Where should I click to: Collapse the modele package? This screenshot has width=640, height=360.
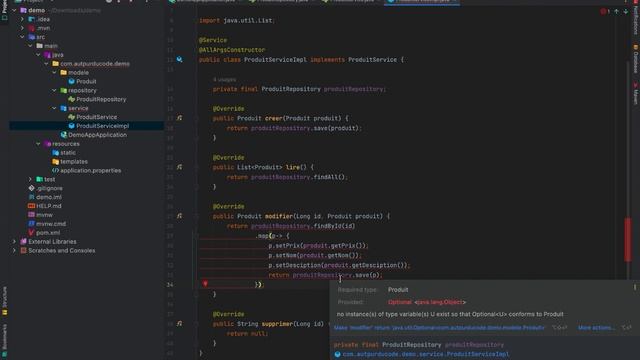pyautogui.click(x=54, y=73)
